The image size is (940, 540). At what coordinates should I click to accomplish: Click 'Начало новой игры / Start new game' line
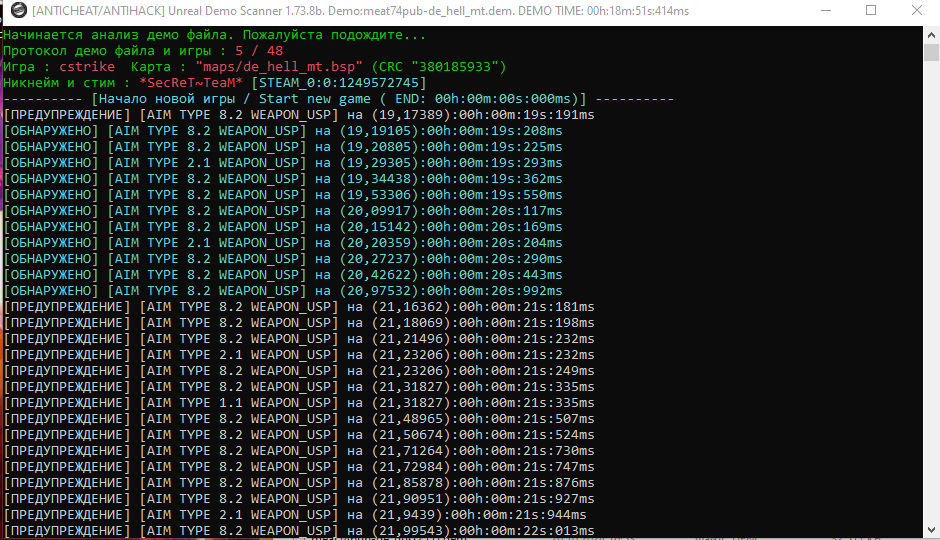[339, 99]
